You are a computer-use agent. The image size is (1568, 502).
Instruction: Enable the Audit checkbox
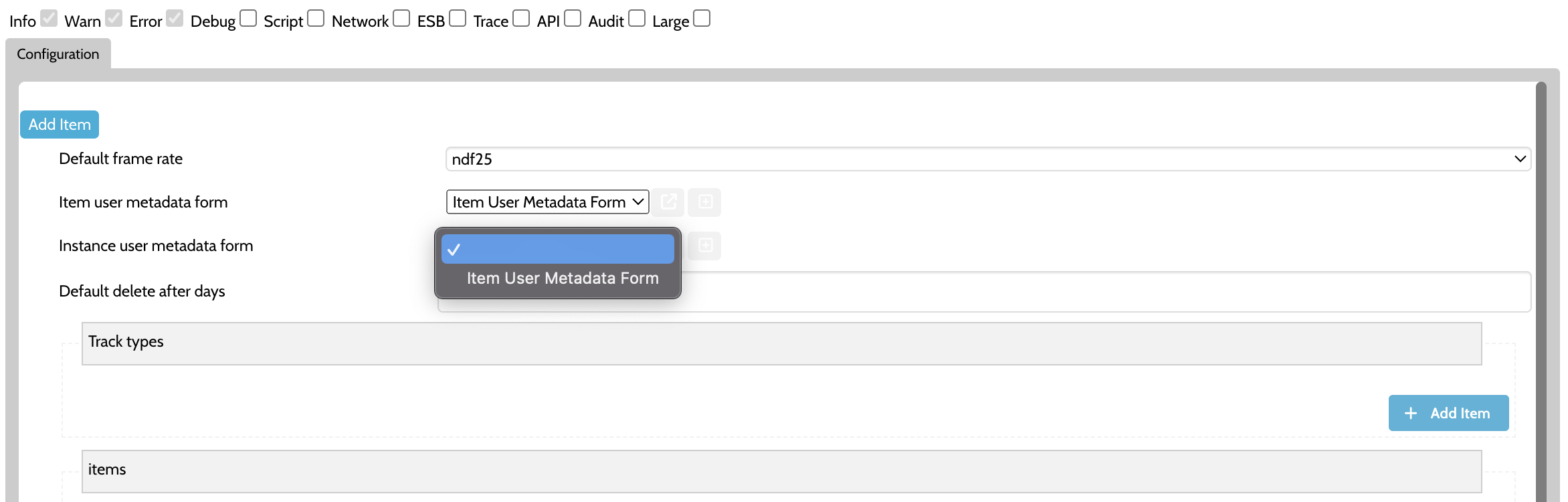(637, 18)
